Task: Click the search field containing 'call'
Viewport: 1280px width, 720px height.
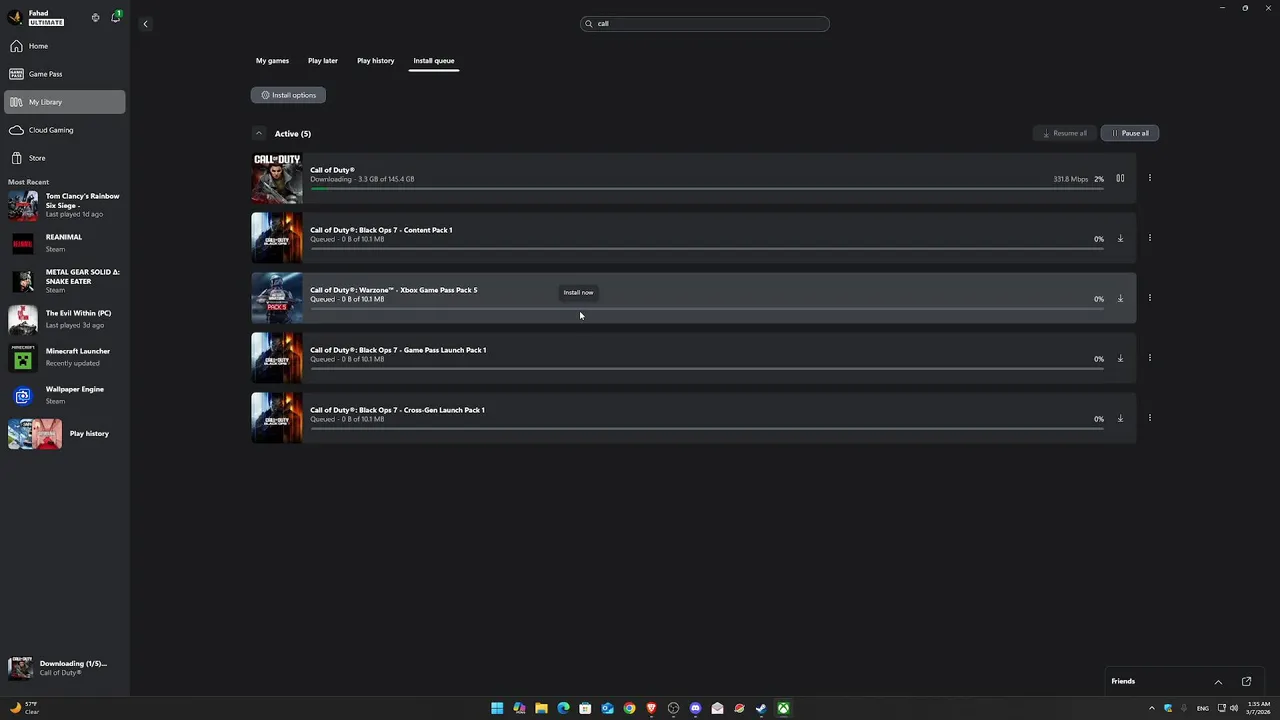Action: click(x=705, y=24)
